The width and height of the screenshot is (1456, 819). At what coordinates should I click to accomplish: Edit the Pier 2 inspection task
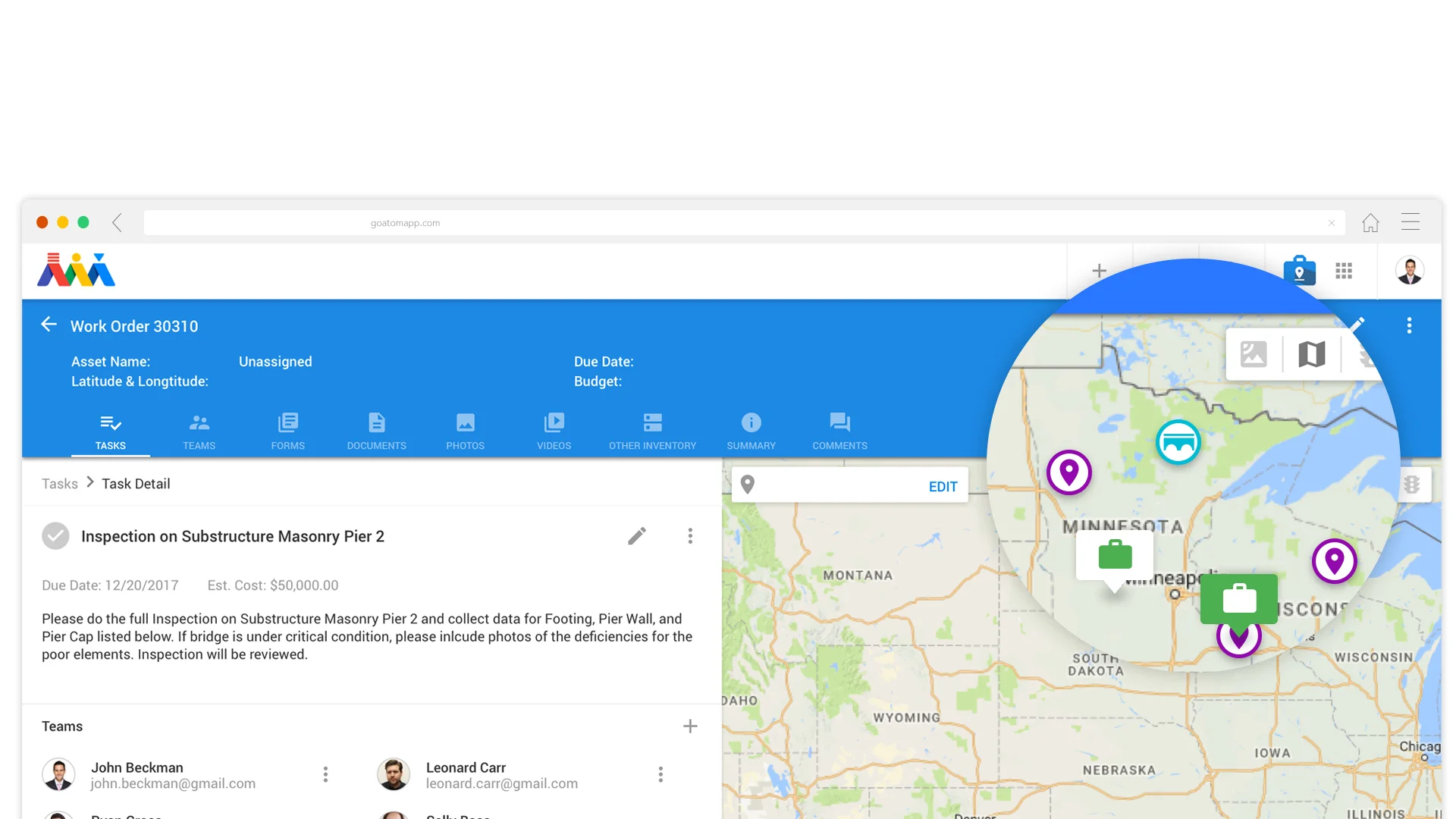pyautogui.click(x=637, y=536)
